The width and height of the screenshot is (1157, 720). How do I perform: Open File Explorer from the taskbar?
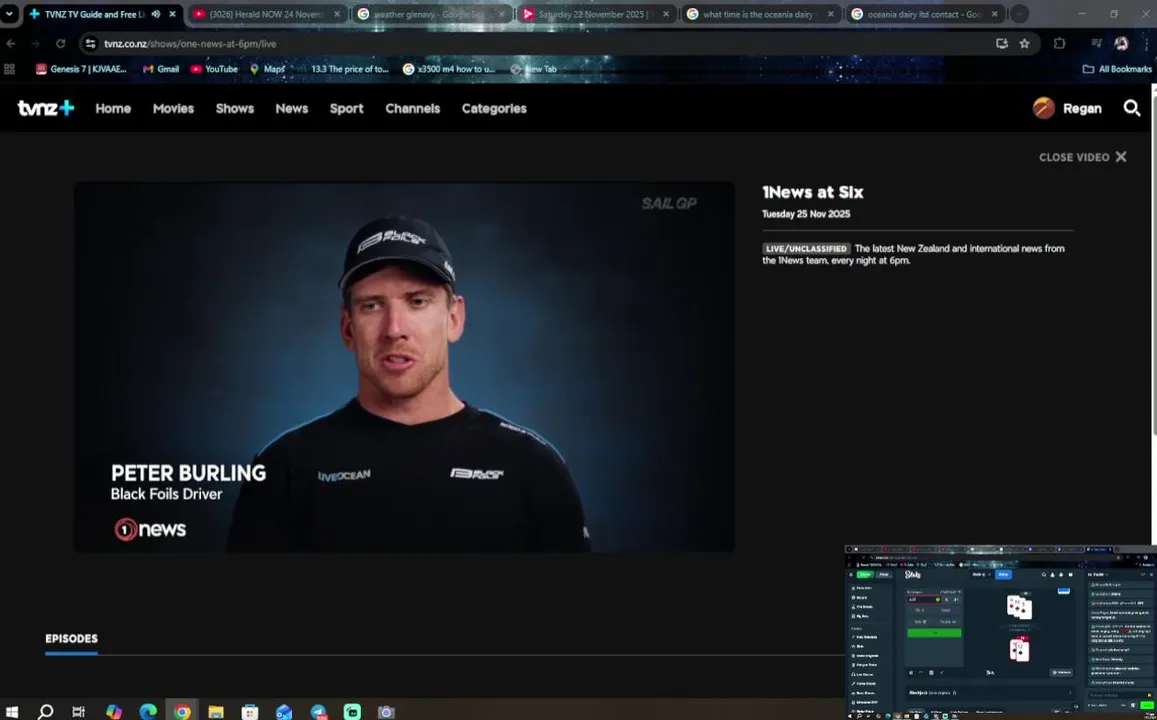coord(215,712)
